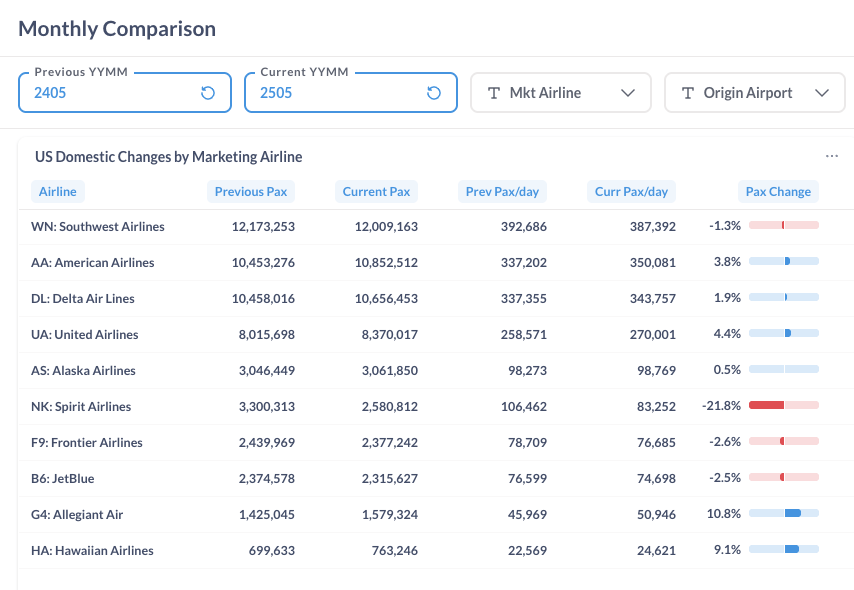The height and width of the screenshot is (590, 854).
Task: Click Spirit pax change value -21.8%
Action: click(x=721, y=406)
